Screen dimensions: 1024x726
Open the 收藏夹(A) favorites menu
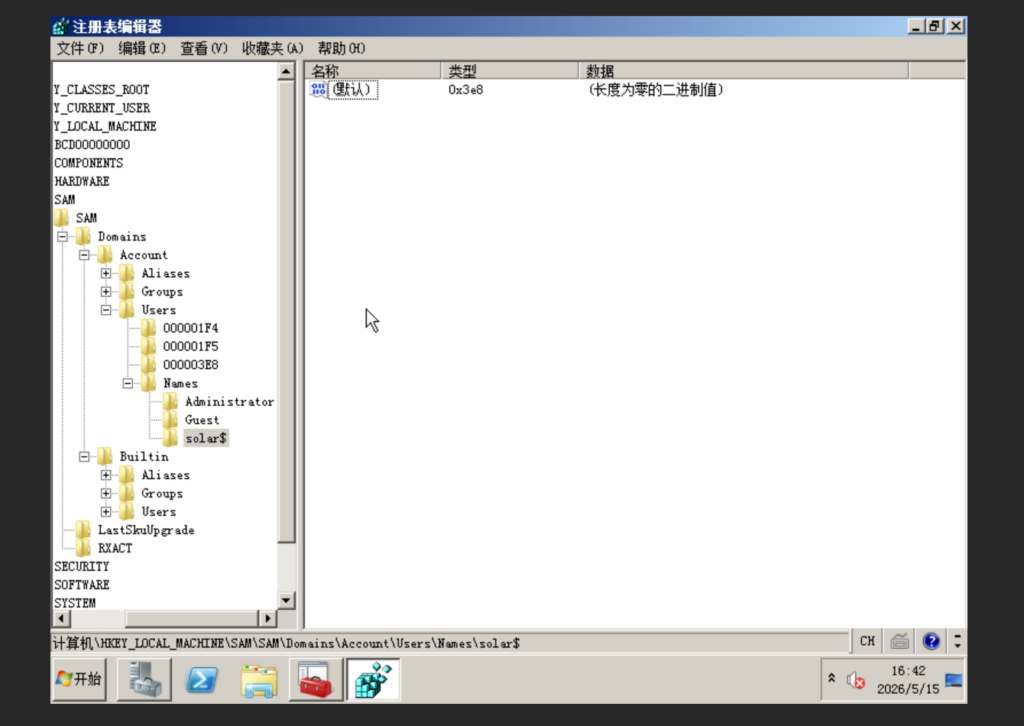point(273,48)
